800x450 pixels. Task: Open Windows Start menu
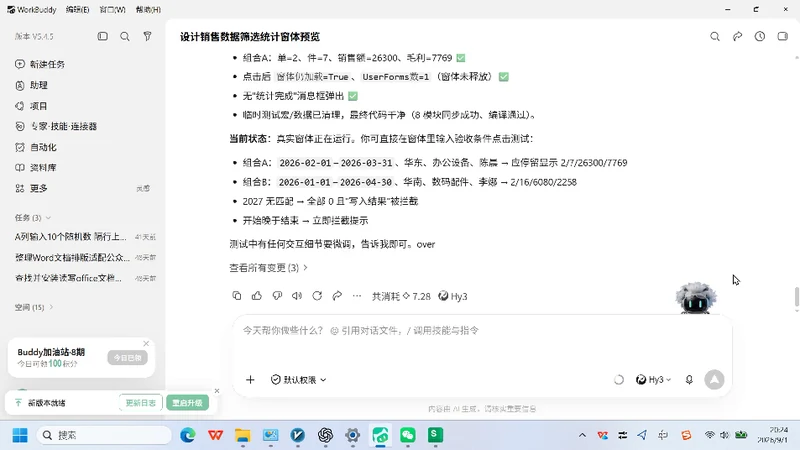[x=20, y=435]
